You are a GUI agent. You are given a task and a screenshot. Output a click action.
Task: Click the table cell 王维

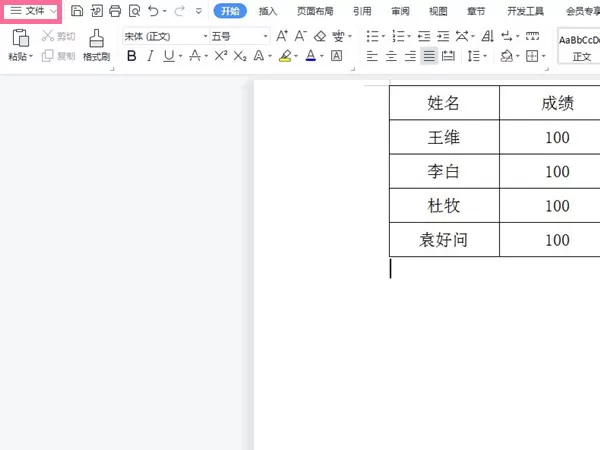(x=444, y=137)
